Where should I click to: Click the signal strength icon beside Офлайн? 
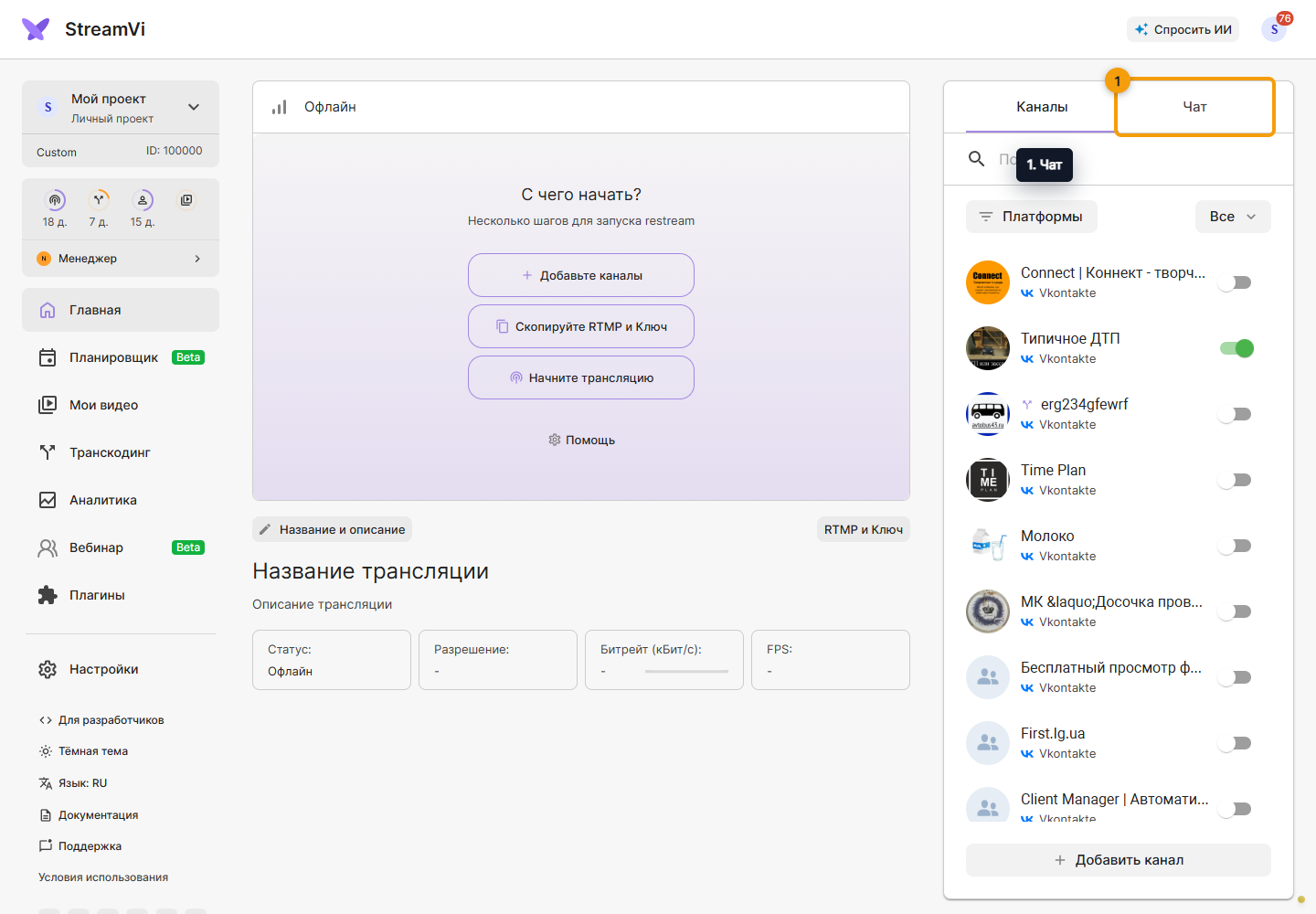coord(280,107)
